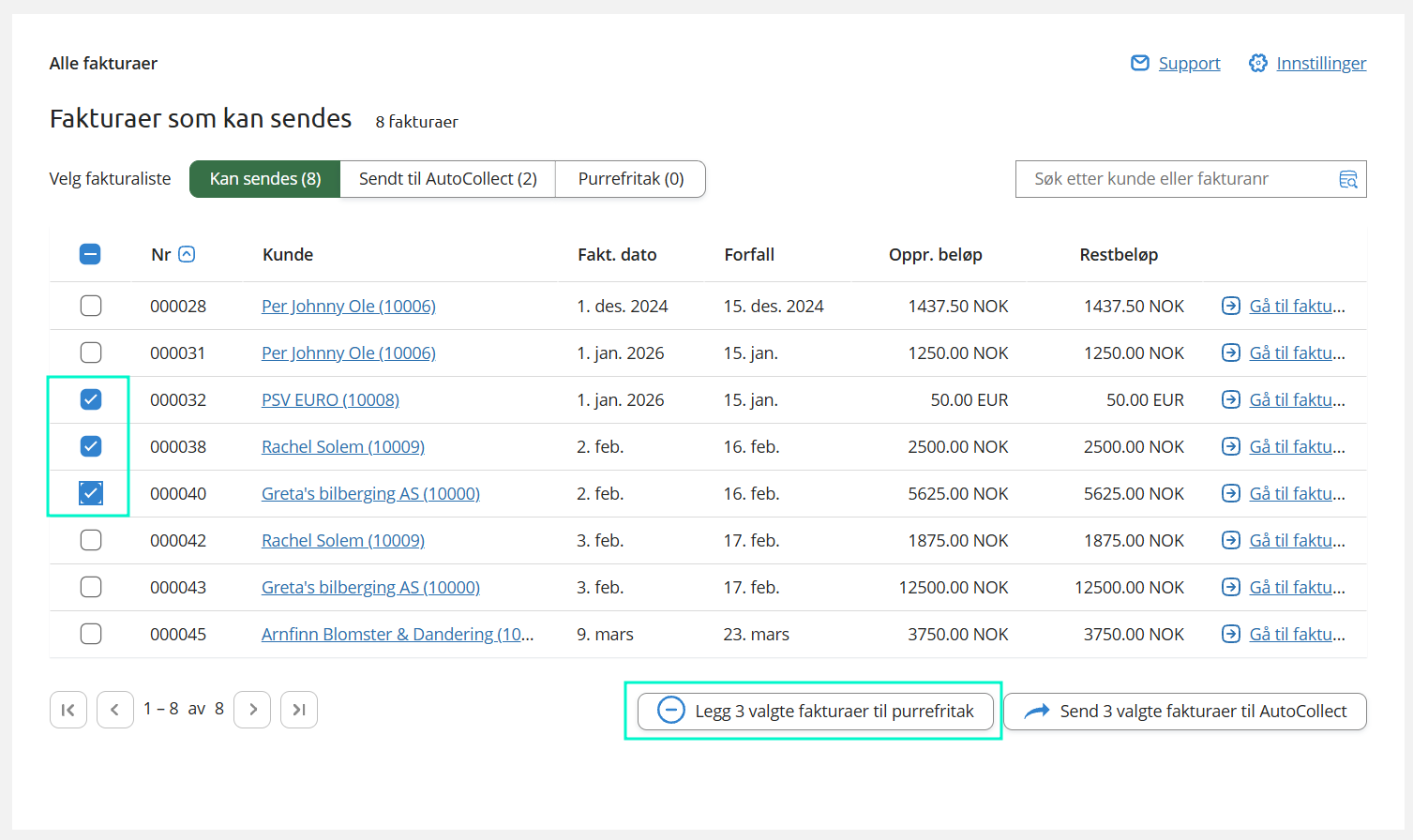Click the arrow icon for invoice 000038

(1231, 446)
